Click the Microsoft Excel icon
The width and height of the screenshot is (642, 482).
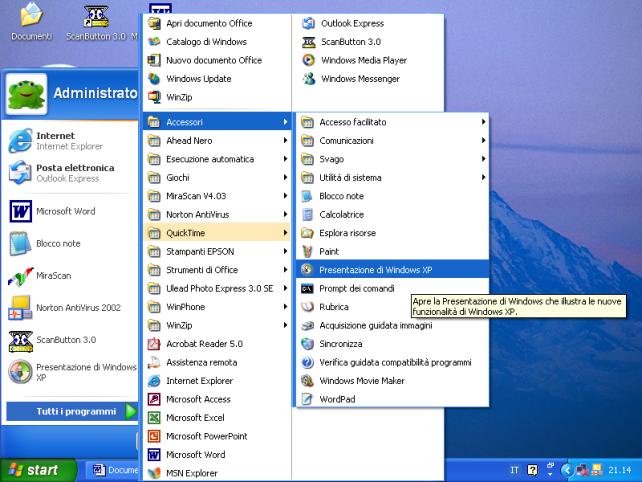[154, 418]
